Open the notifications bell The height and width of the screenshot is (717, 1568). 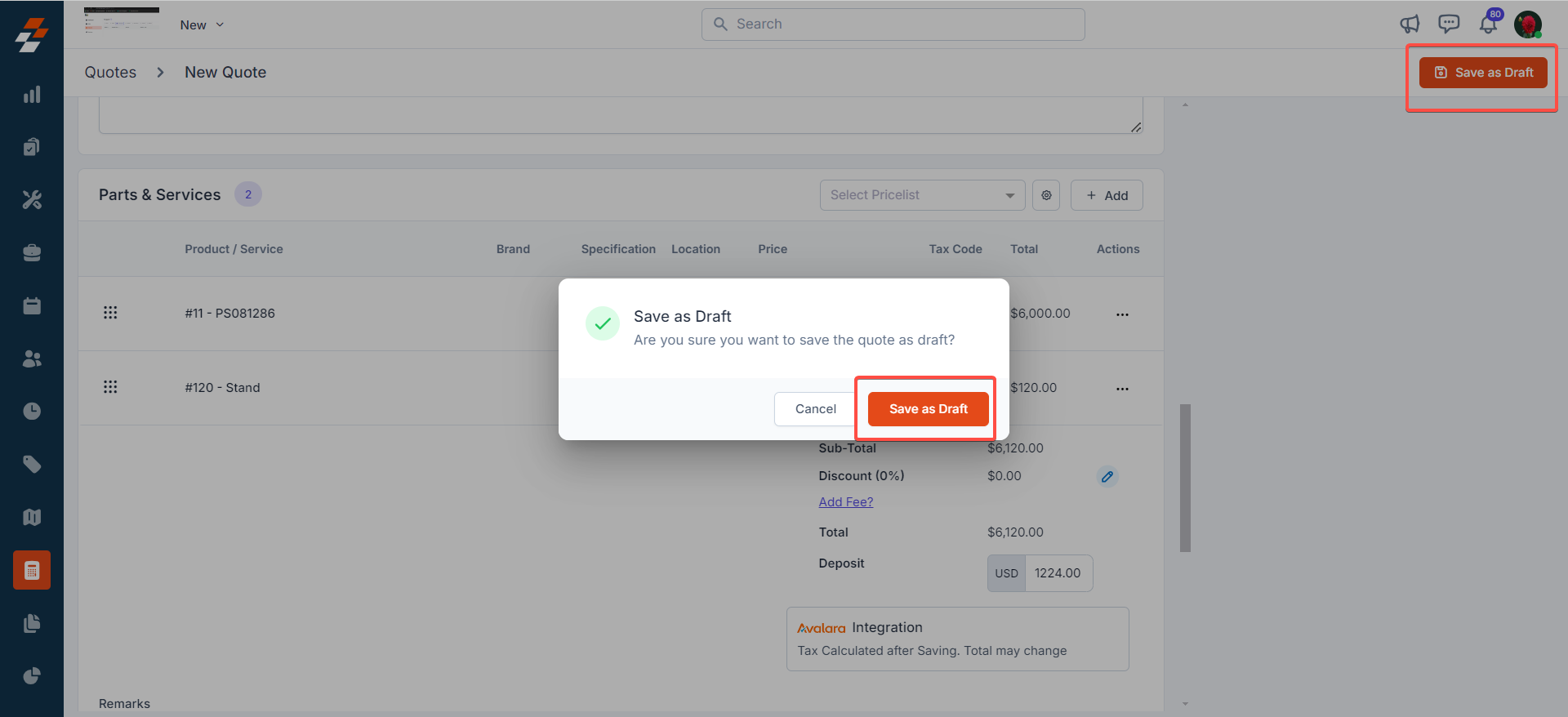coord(1488,24)
